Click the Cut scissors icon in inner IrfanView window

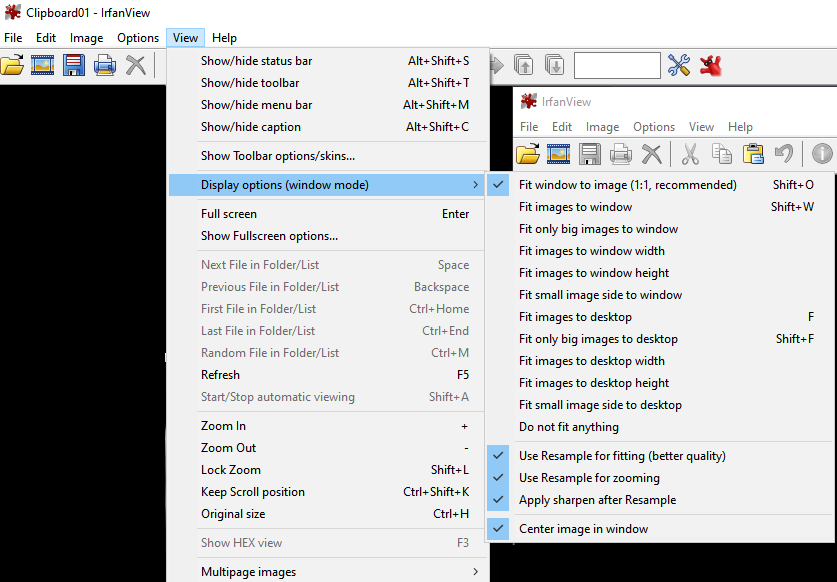pos(690,154)
